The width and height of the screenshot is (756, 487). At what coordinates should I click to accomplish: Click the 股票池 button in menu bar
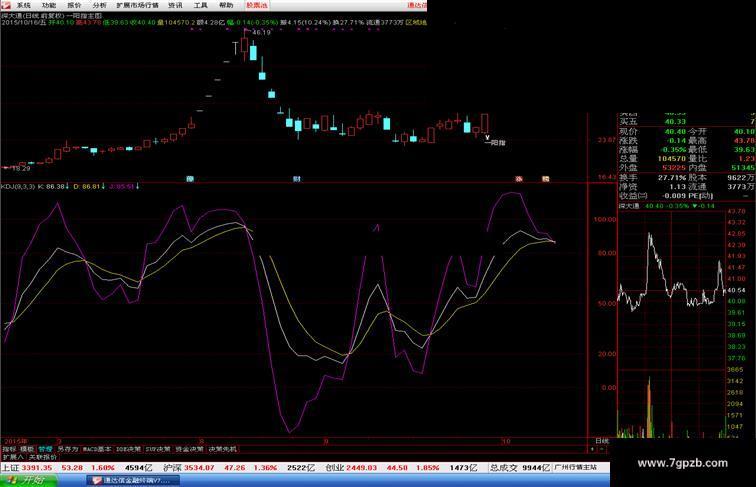point(257,5)
